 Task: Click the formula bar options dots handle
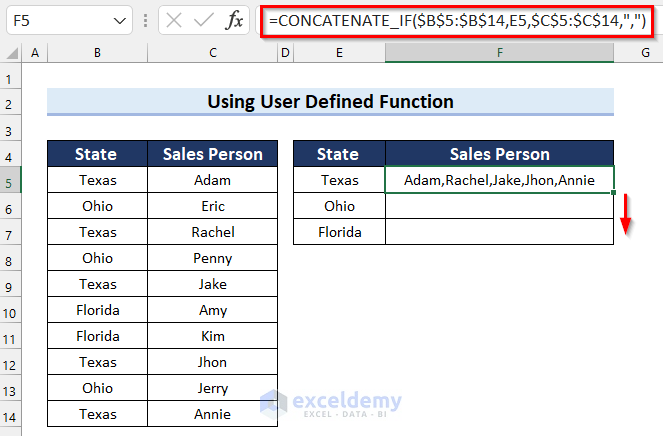point(146,20)
